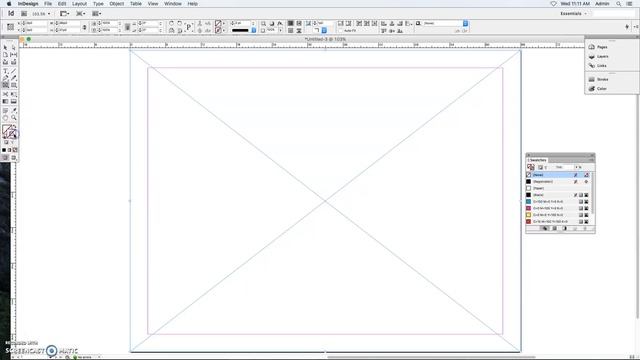
Task: Open the File menu
Action: pyautogui.click(x=48, y=4)
